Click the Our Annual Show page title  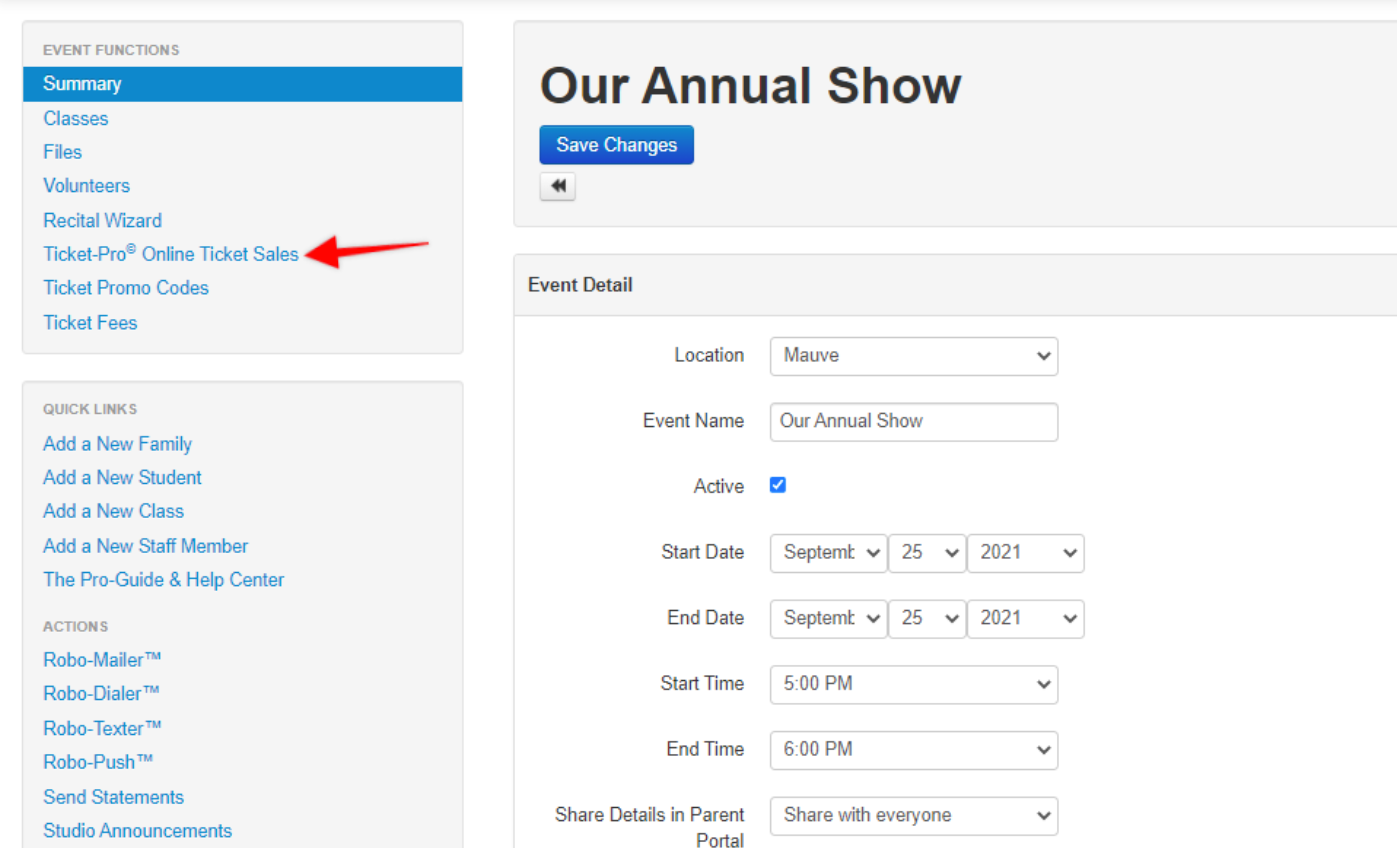[751, 86]
